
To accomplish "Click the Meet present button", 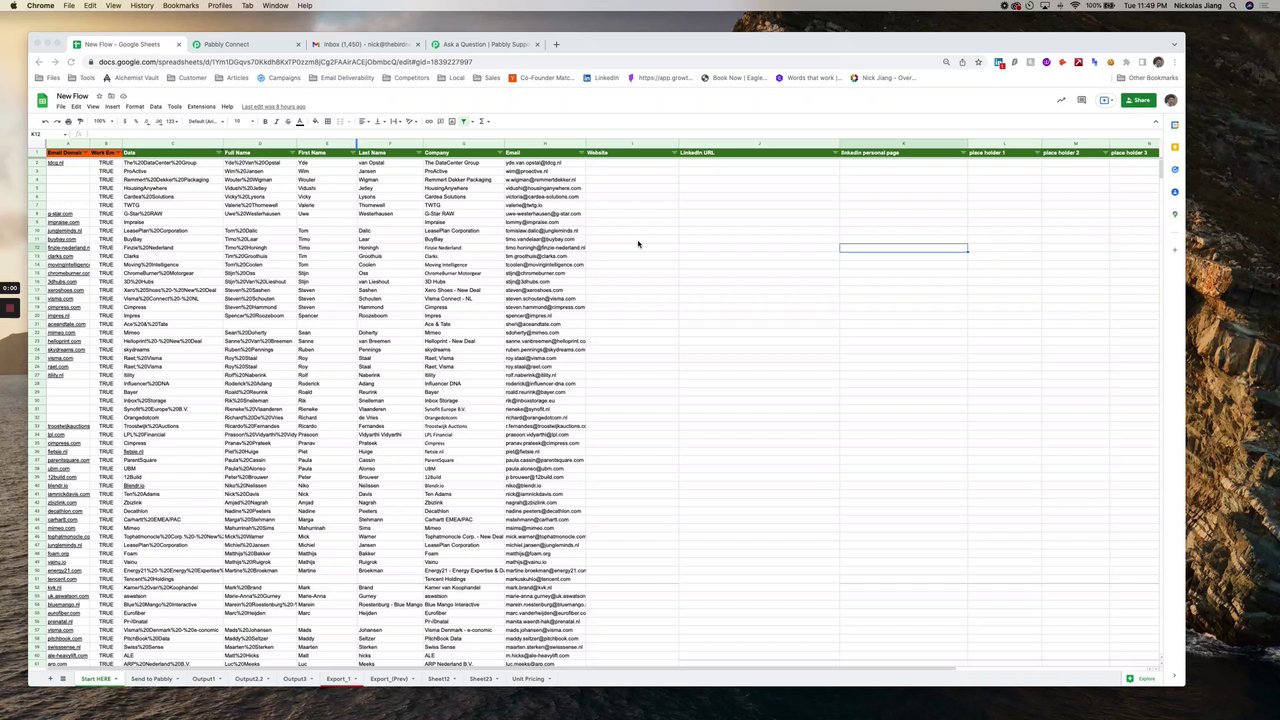I will (1105, 100).
